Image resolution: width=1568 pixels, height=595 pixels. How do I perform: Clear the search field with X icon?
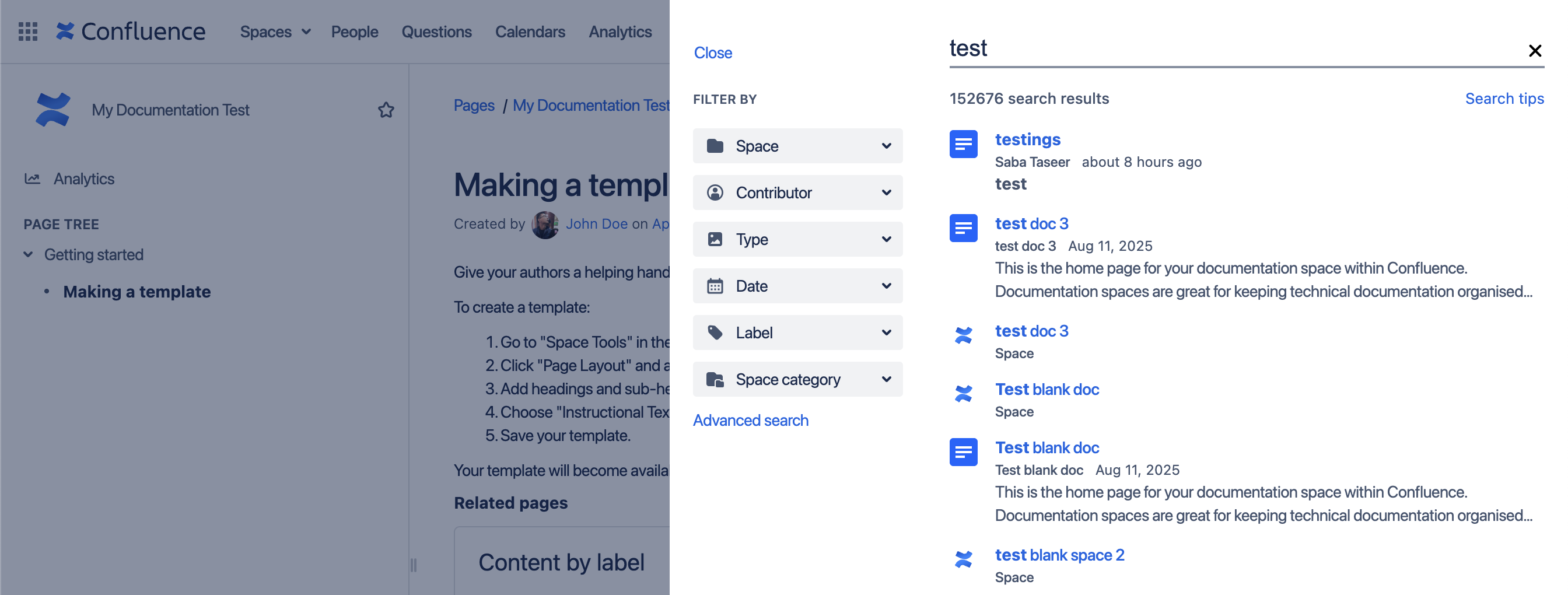pyautogui.click(x=1535, y=51)
